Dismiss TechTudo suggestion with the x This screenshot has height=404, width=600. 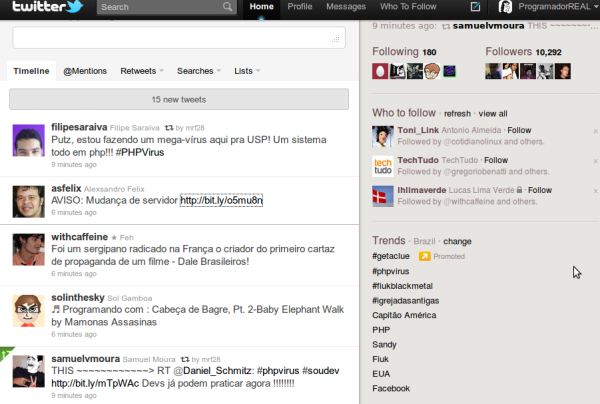(x=595, y=161)
